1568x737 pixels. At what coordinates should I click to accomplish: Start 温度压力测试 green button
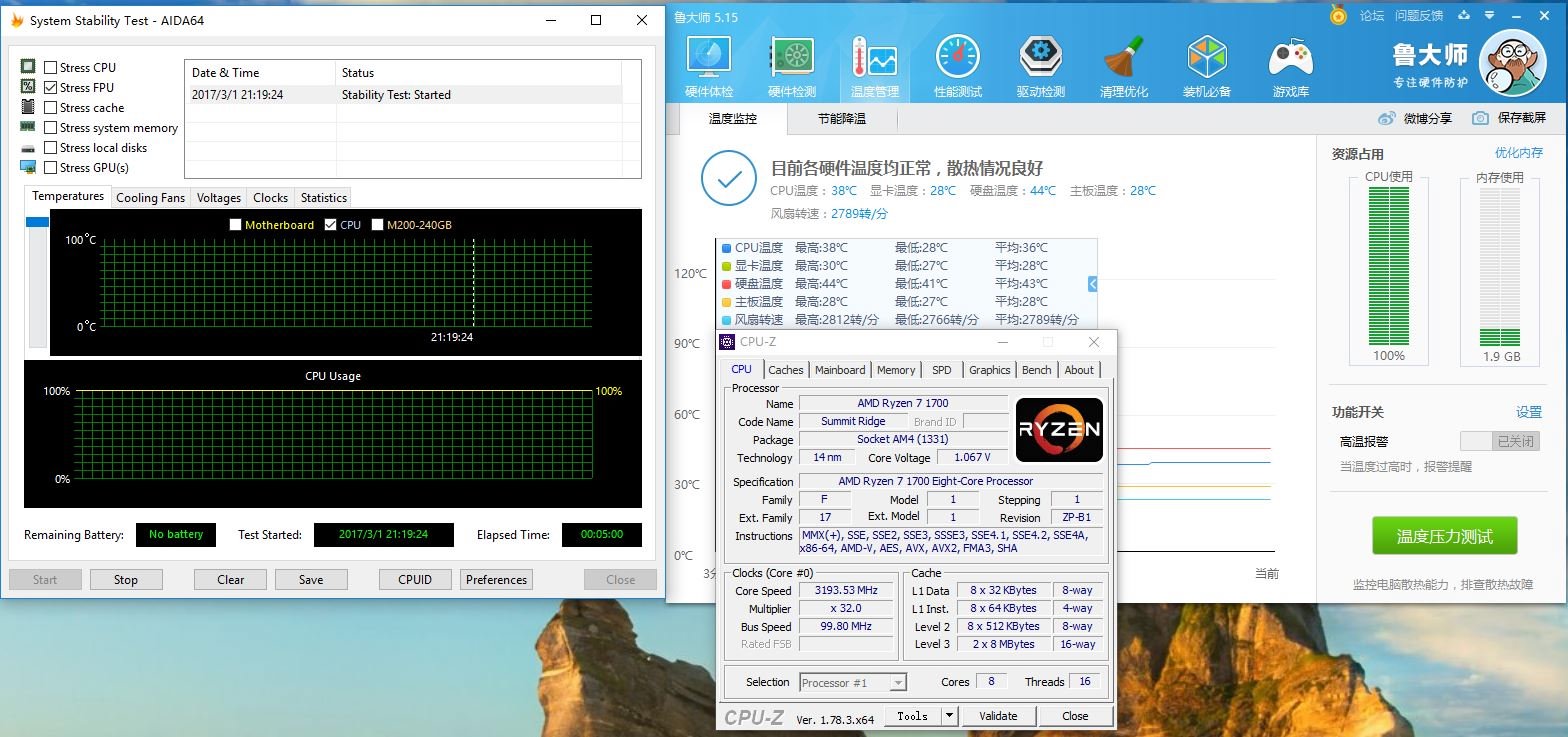1444,536
